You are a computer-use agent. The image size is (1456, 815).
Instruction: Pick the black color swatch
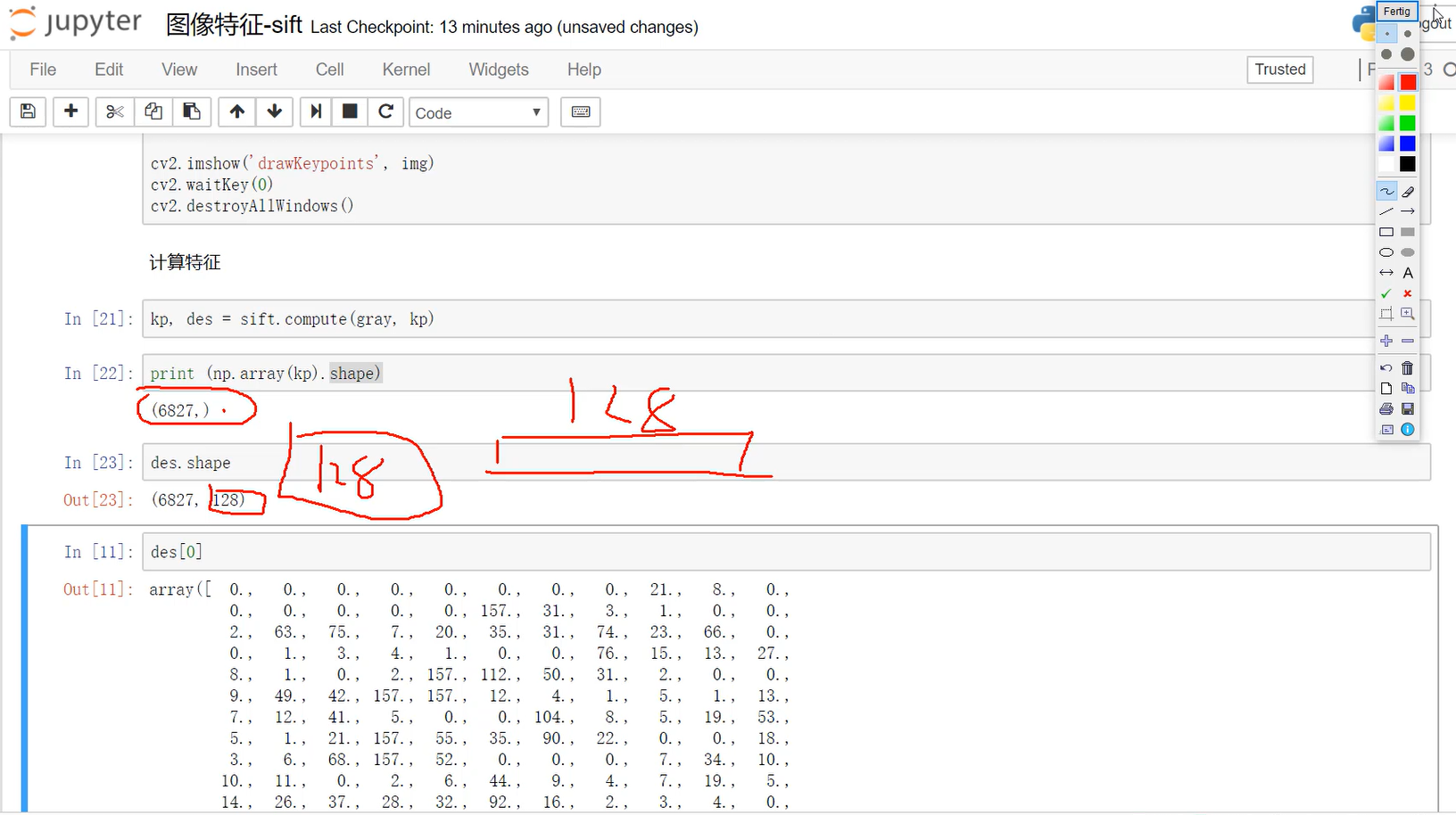1408,164
